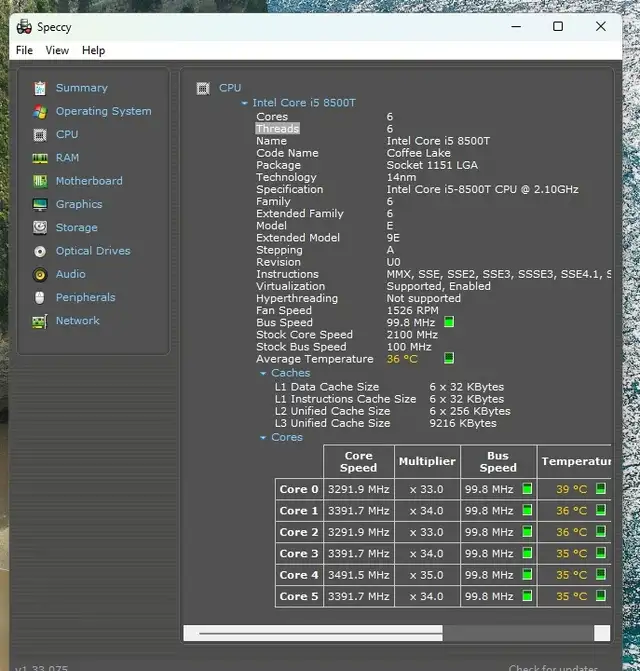Click the Summary clipboard icon in sidebar
This screenshot has height=671, width=640.
40,88
